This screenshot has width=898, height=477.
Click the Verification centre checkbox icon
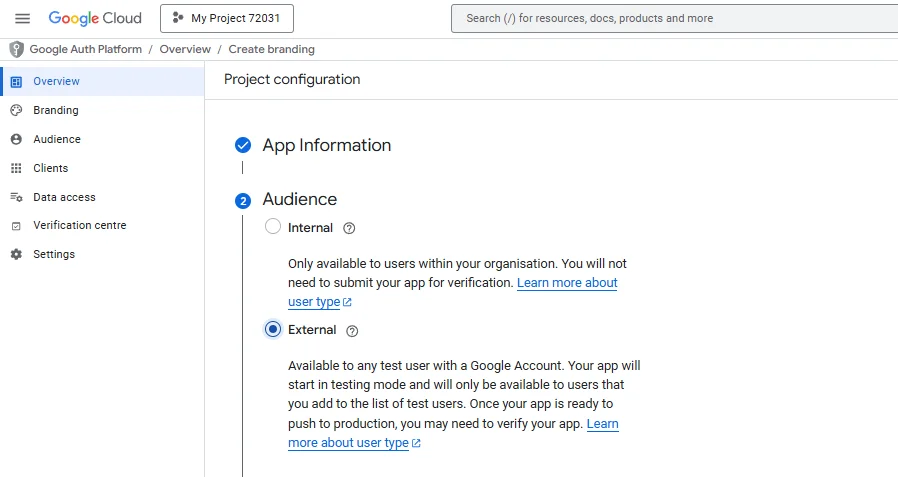[x=16, y=226]
